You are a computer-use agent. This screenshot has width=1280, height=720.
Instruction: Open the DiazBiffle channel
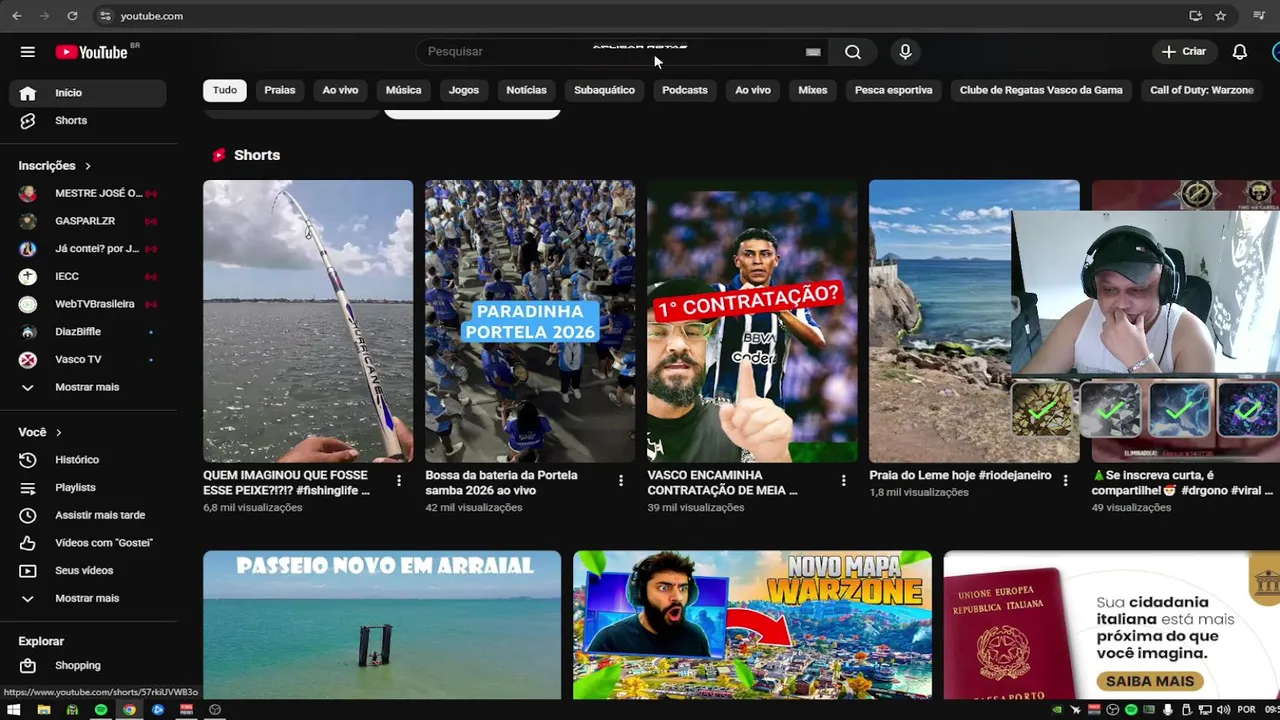pyautogui.click(x=88, y=331)
